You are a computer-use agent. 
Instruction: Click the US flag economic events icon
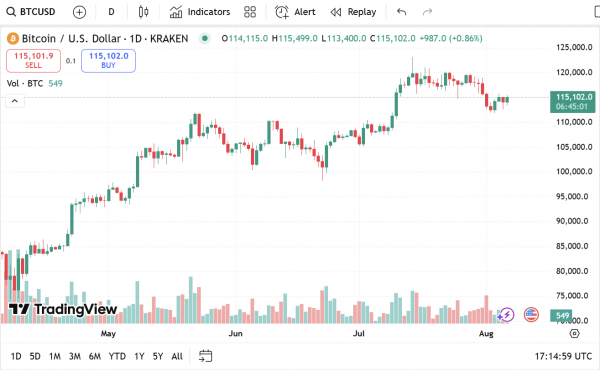[531, 315]
